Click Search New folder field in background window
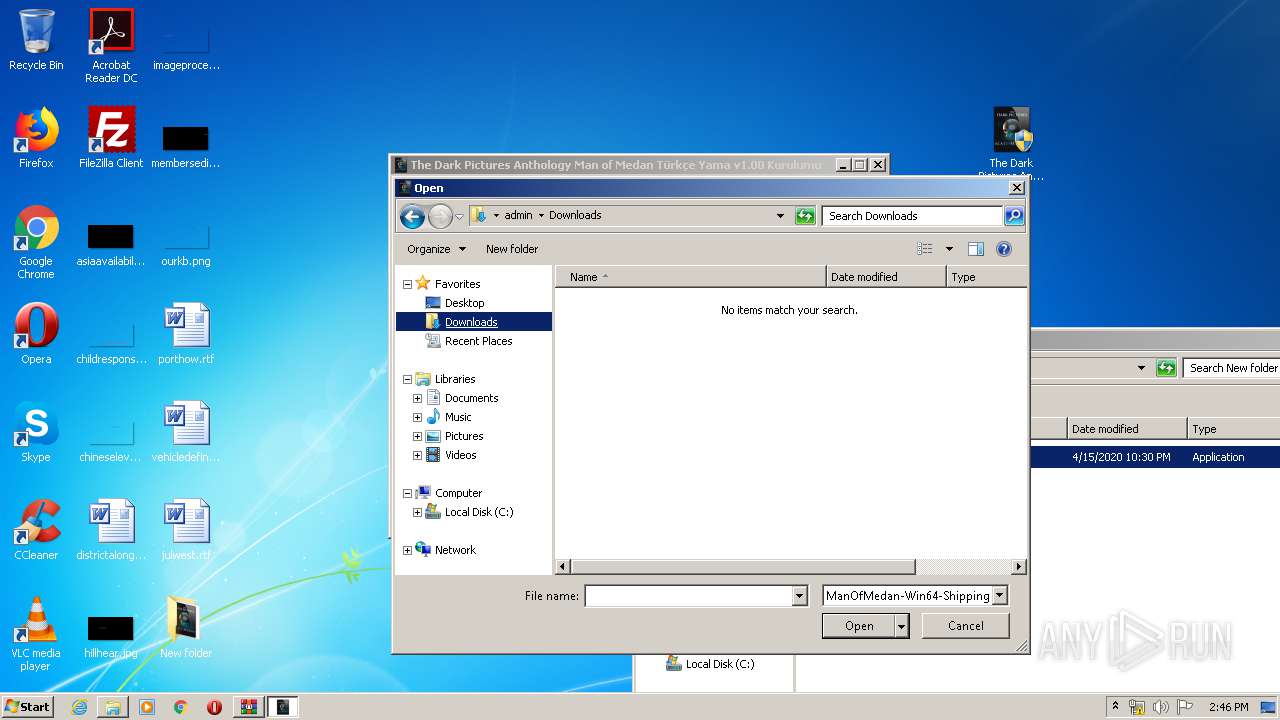 click(x=1232, y=368)
